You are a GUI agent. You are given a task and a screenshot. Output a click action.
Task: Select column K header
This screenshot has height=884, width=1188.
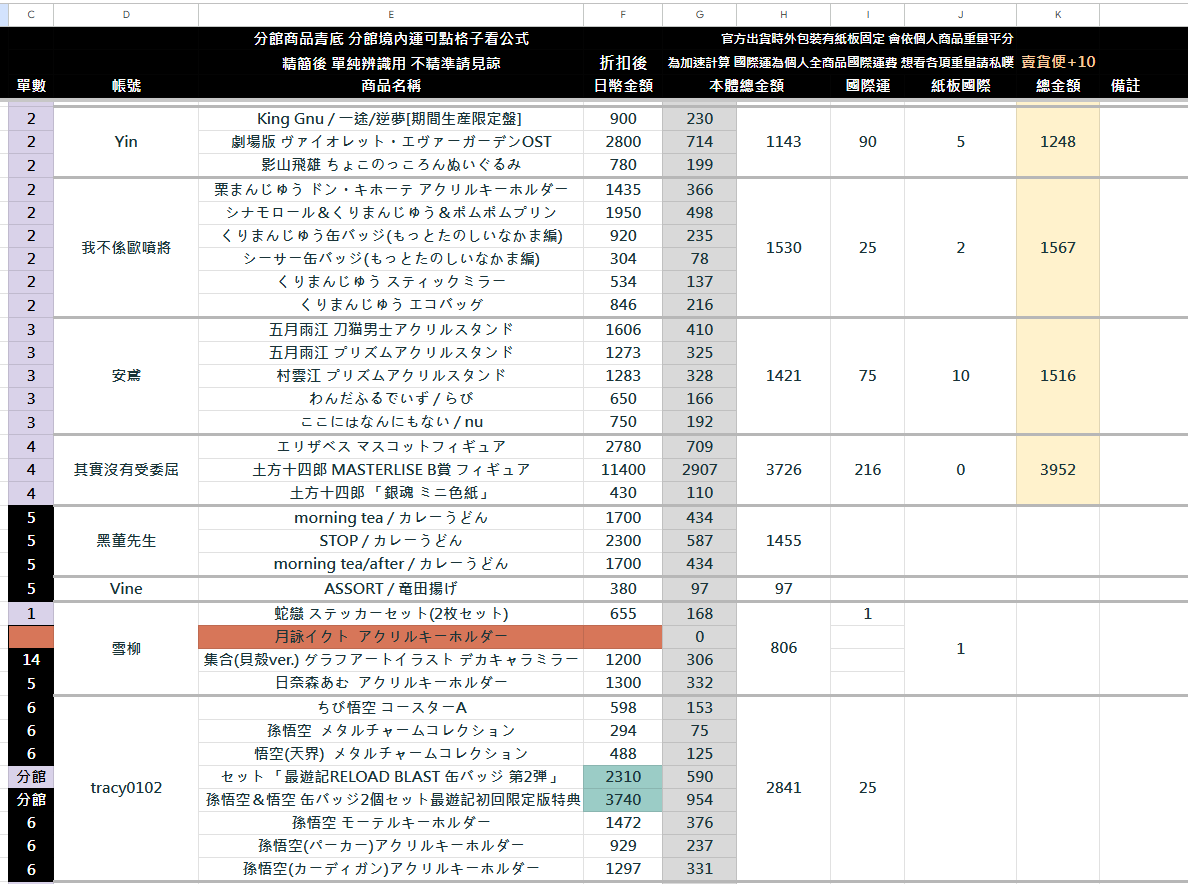(x=1058, y=14)
